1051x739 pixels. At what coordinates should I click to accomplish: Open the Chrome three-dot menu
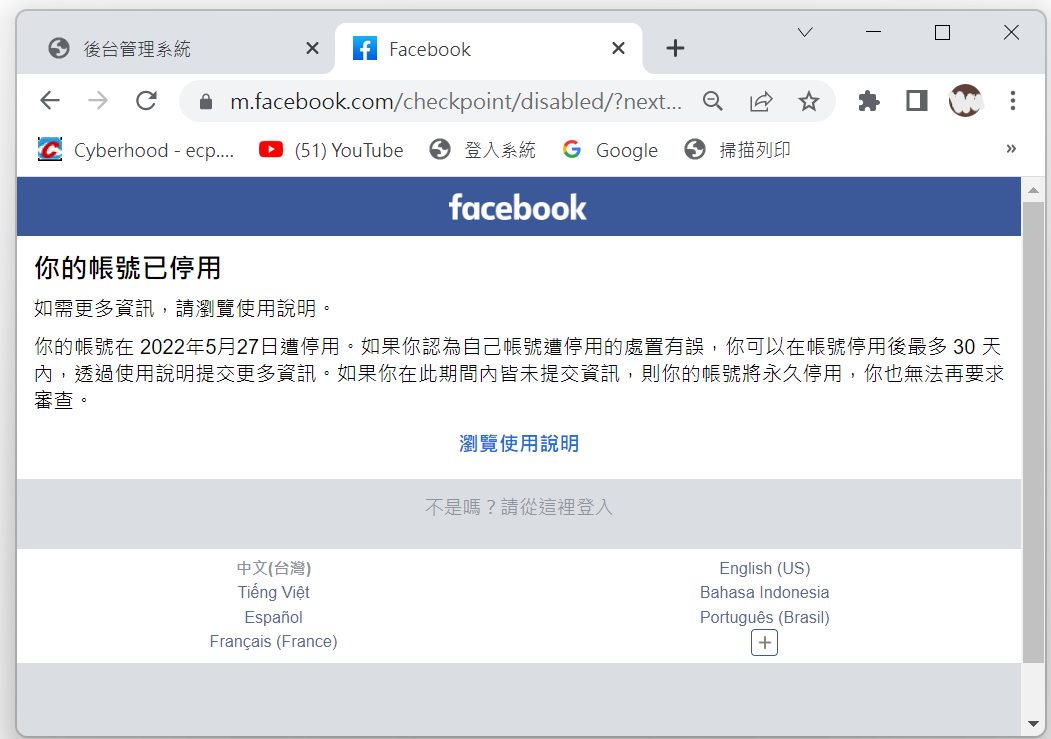(x=1013, y=101)
